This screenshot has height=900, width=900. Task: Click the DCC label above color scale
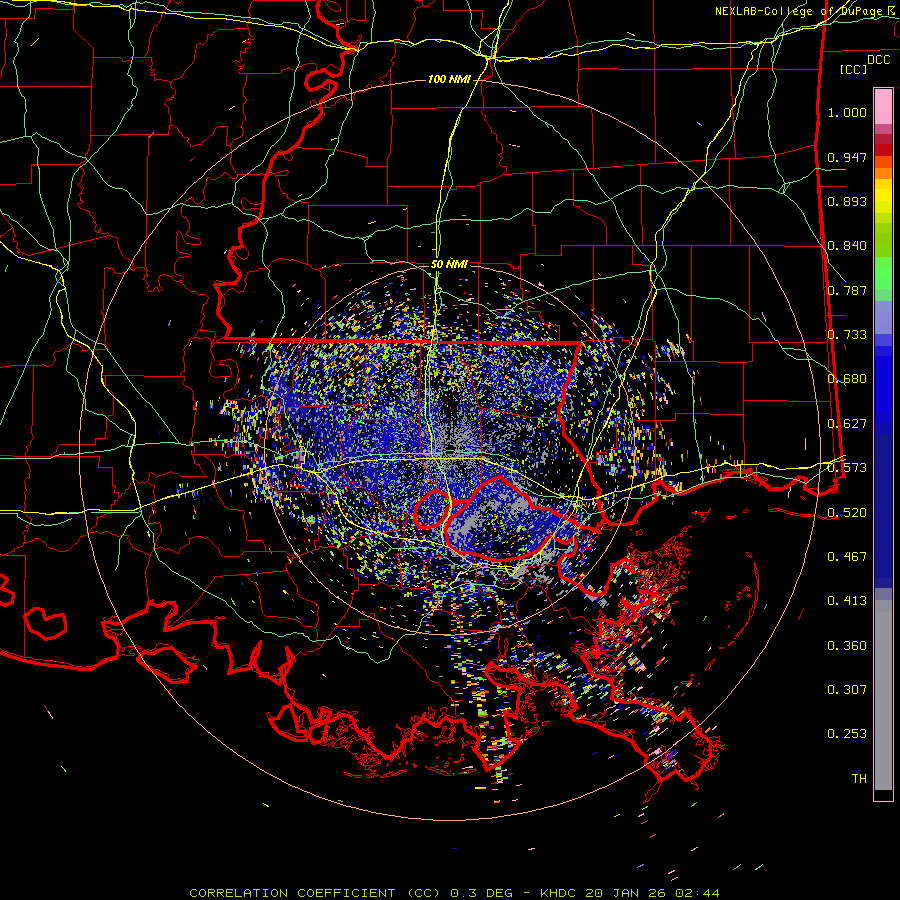pos(878,60)
